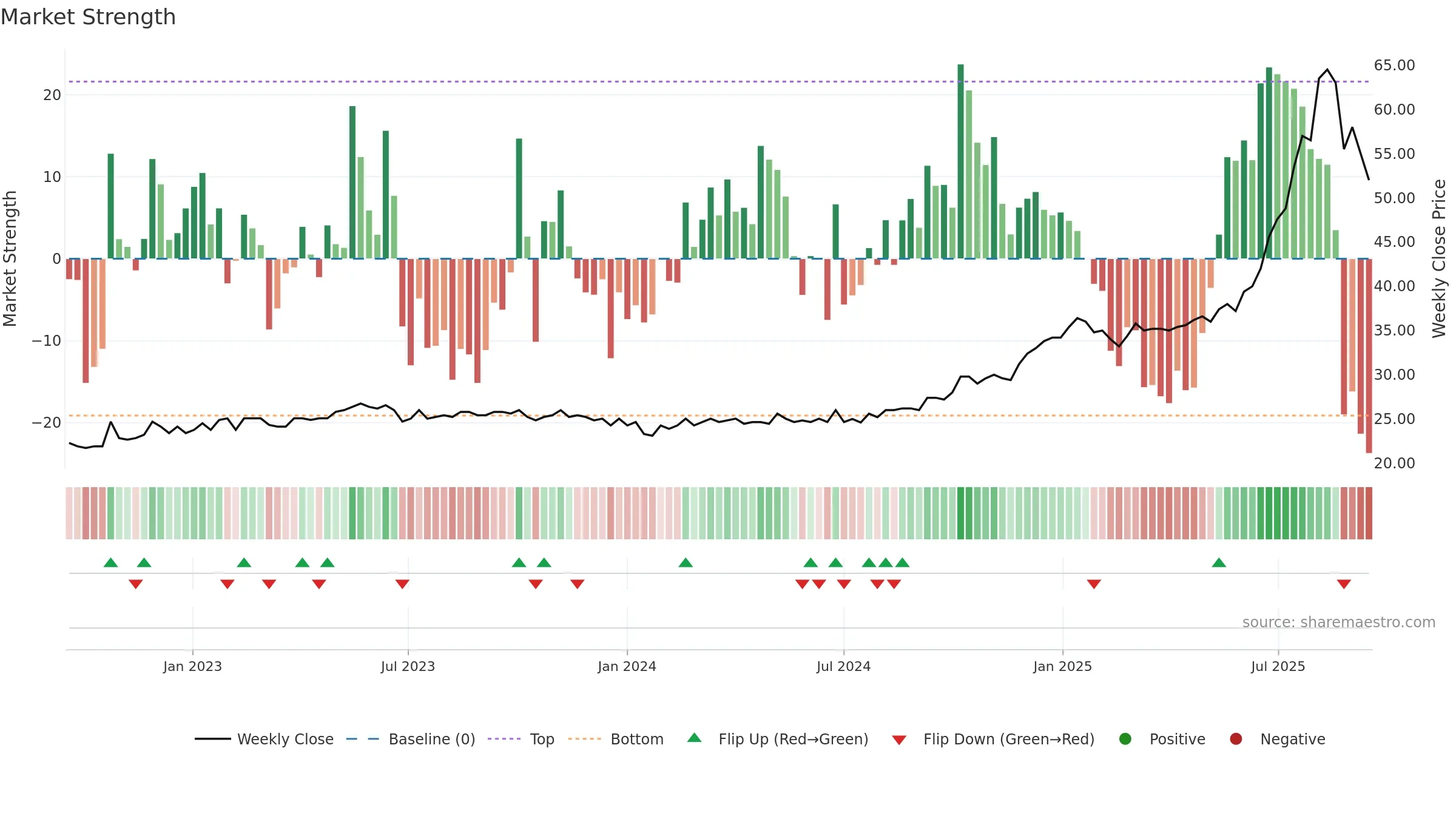Click the rotated 'Weekly Close Price' axis label
The height and width of the screenshot is (819, 1456).
click(x=1439, y=258)
